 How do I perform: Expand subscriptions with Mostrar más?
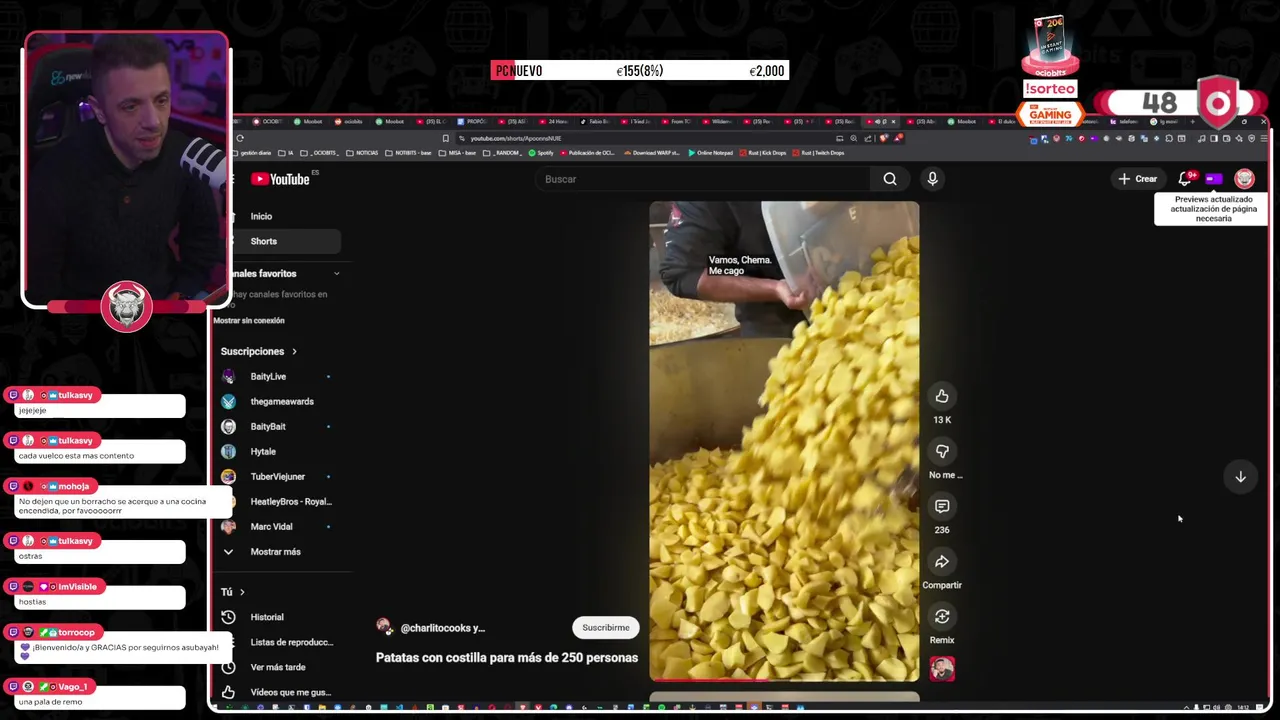[275, 551]
